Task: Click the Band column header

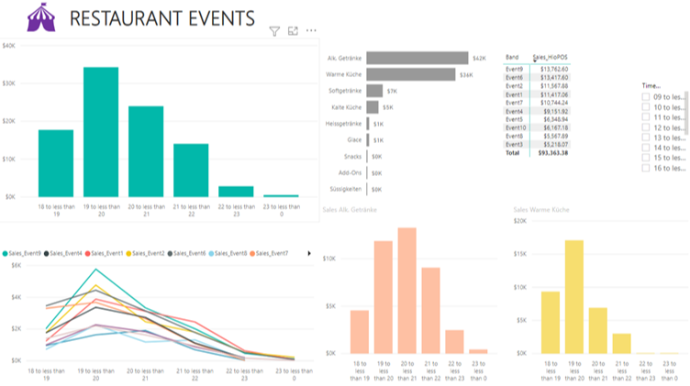Action: [x=512, y=57]
